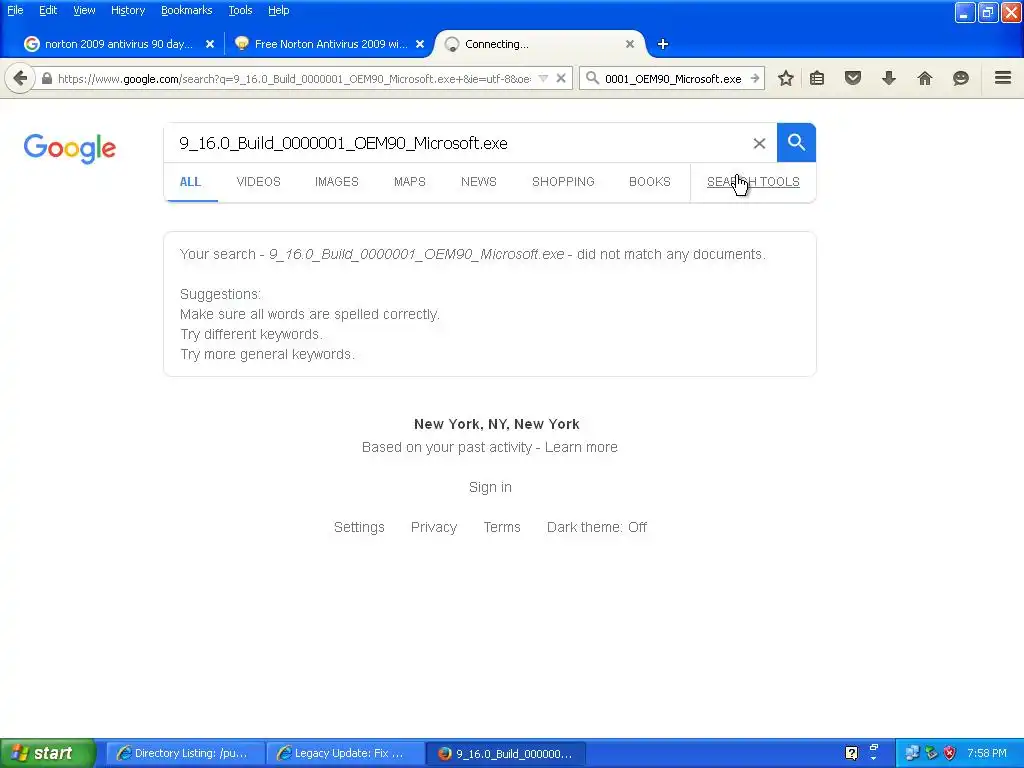Click the Pocket save icon

coord(853,79)
